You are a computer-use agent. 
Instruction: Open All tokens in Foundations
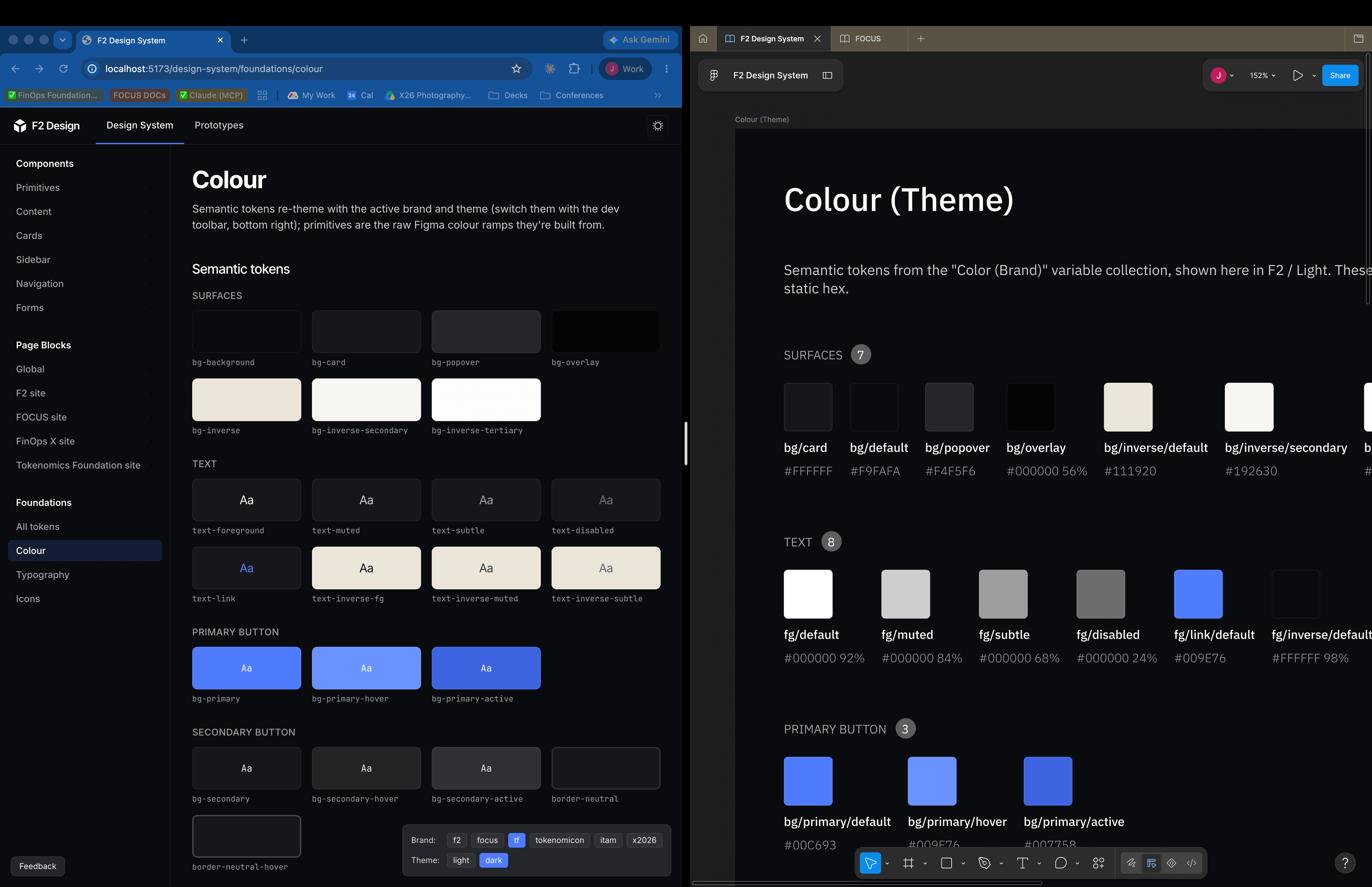click(85, 526)
